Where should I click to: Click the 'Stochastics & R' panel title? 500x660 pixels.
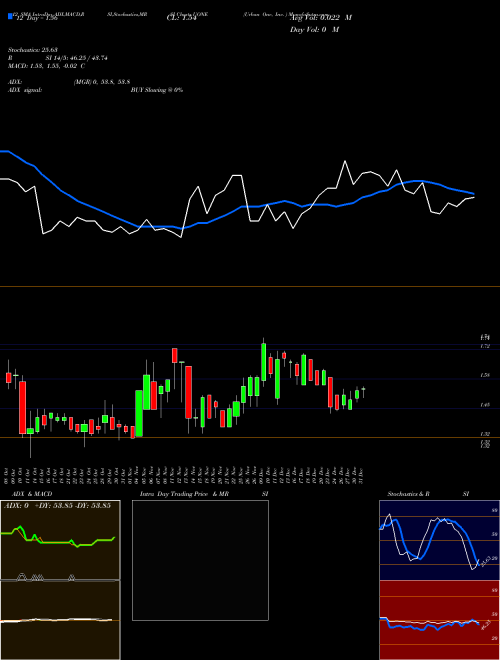[409, 494]
